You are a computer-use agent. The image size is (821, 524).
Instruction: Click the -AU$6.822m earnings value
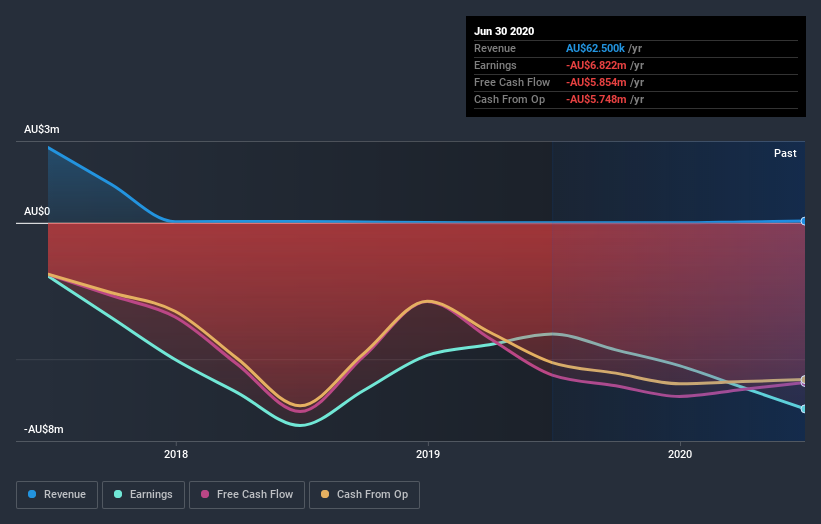(596, 65)
